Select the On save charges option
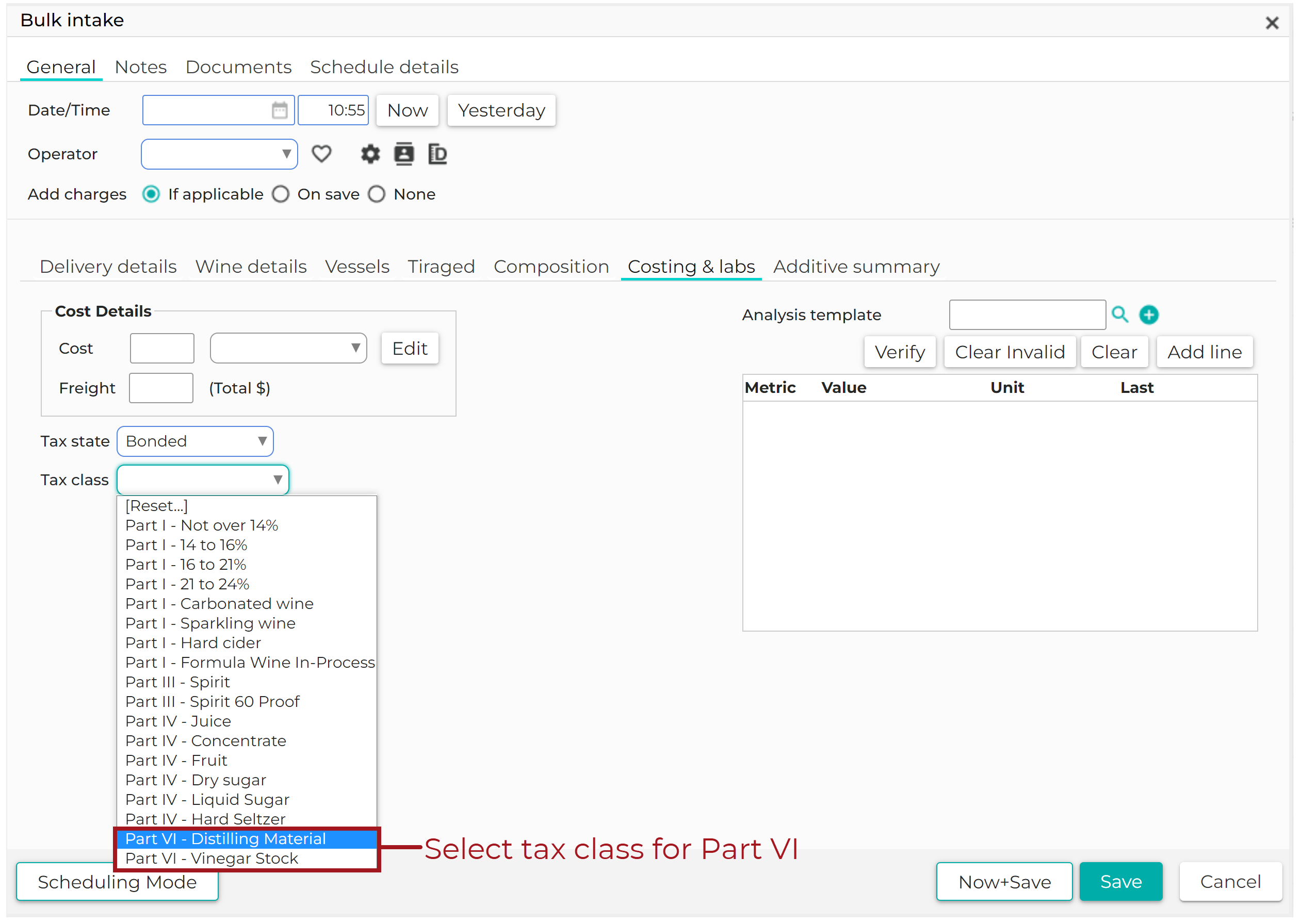Image resolution: width=1301 pixels, height=924 pixels. click(281, 194)
